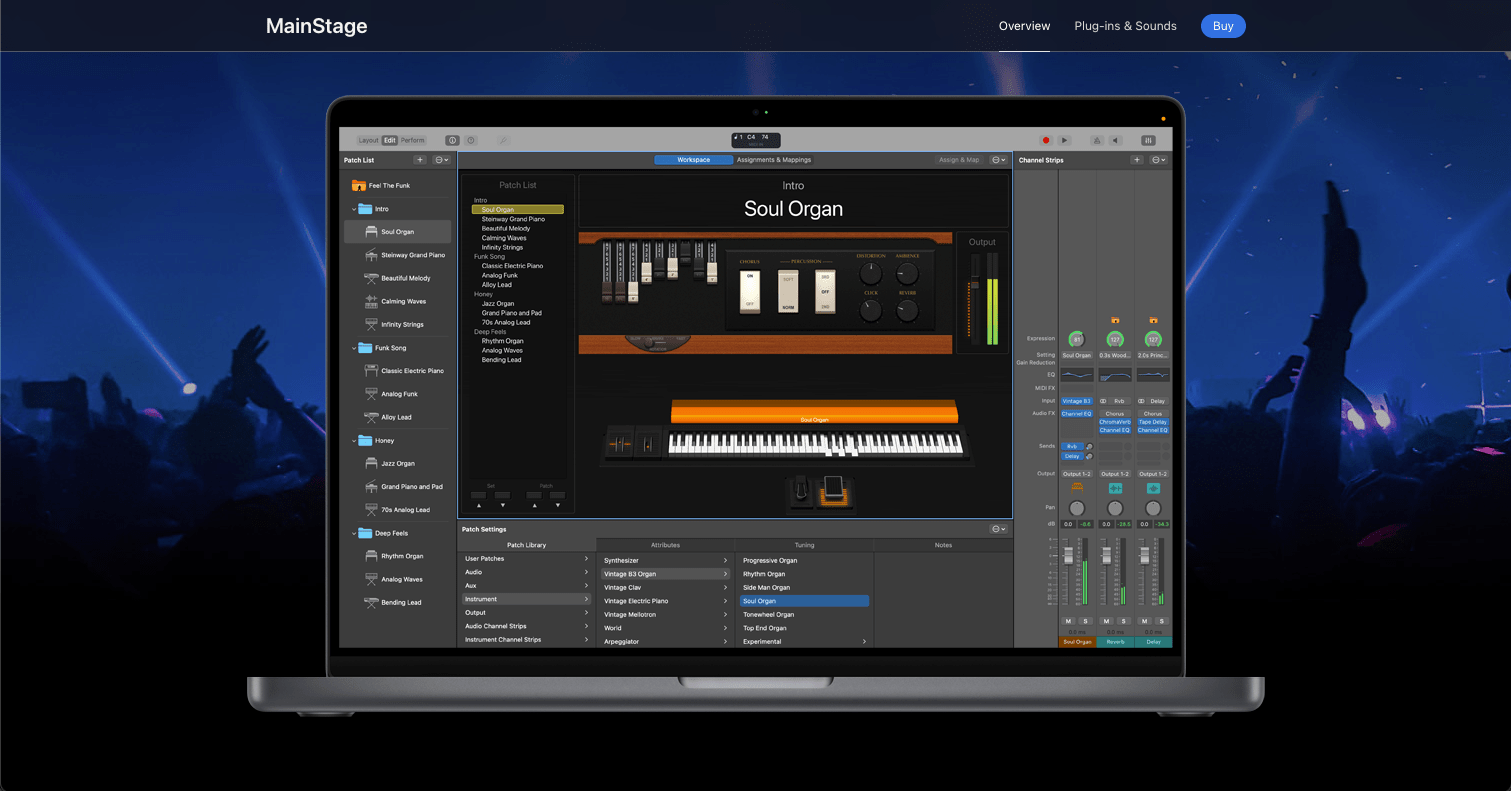Open the wrench icon in the toolbar
The image size is (1511, 791).
[504, 140]
